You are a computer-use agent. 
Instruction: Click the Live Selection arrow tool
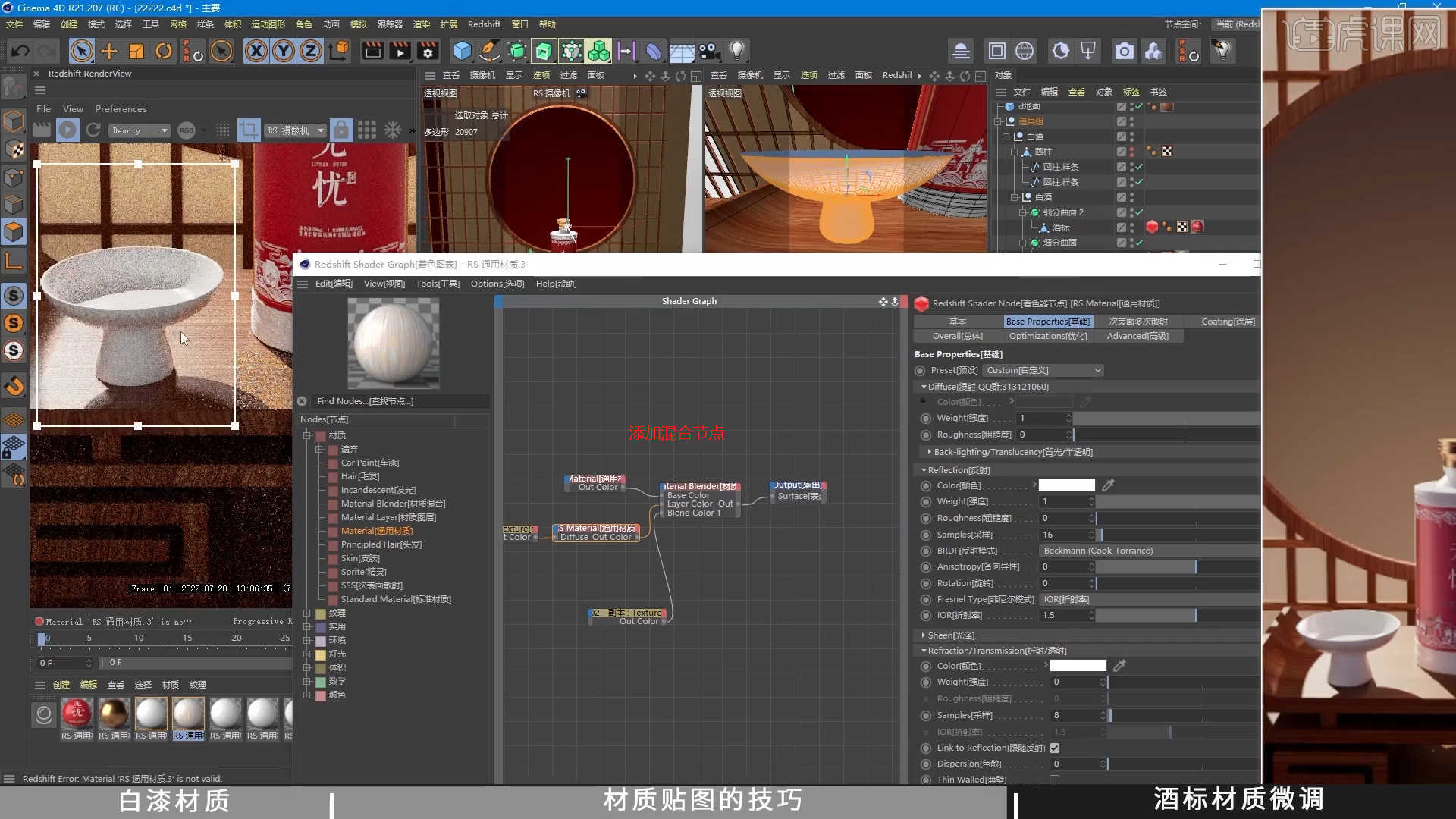click(81, 51)
